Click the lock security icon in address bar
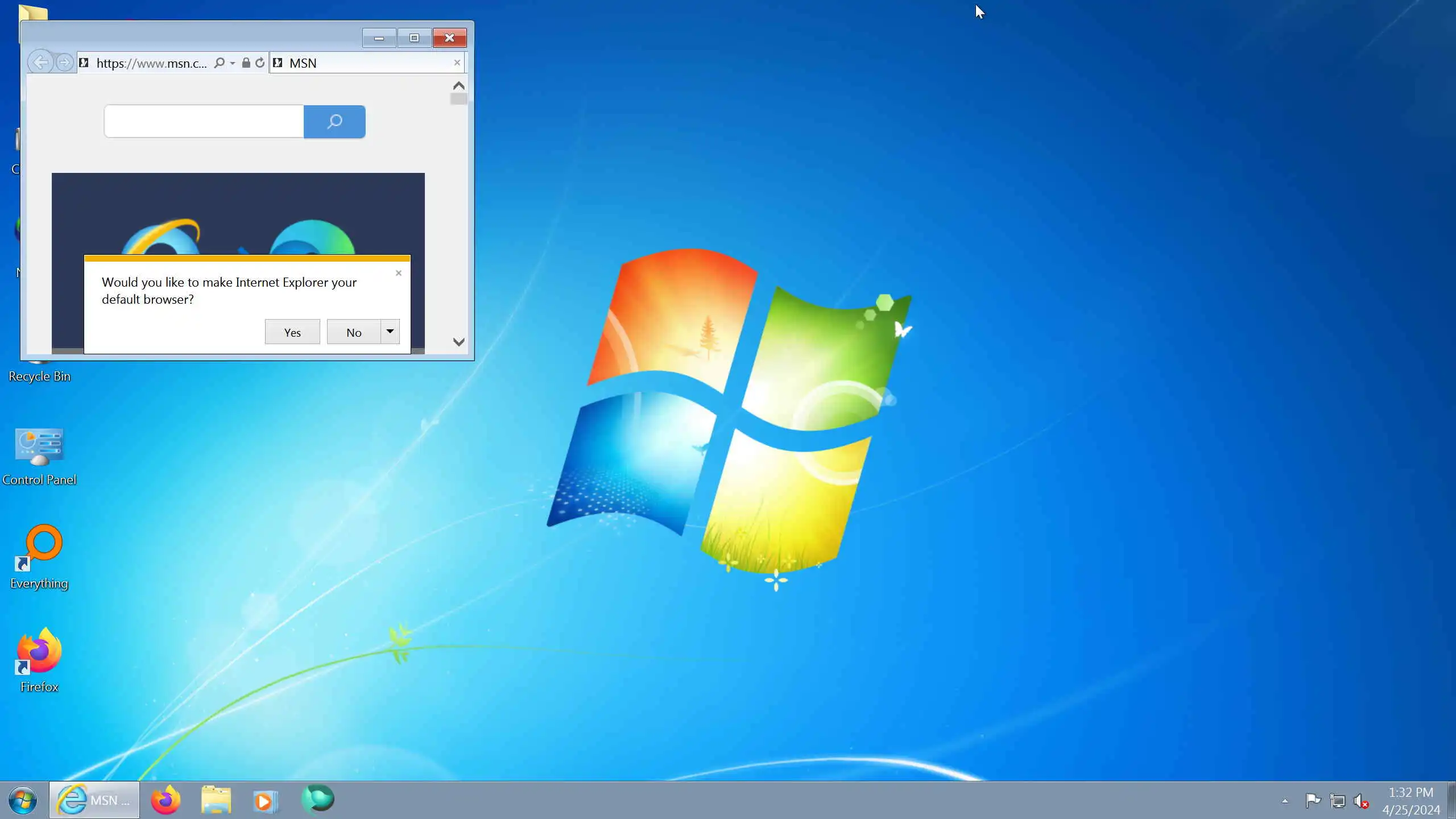 click(246, 63)
